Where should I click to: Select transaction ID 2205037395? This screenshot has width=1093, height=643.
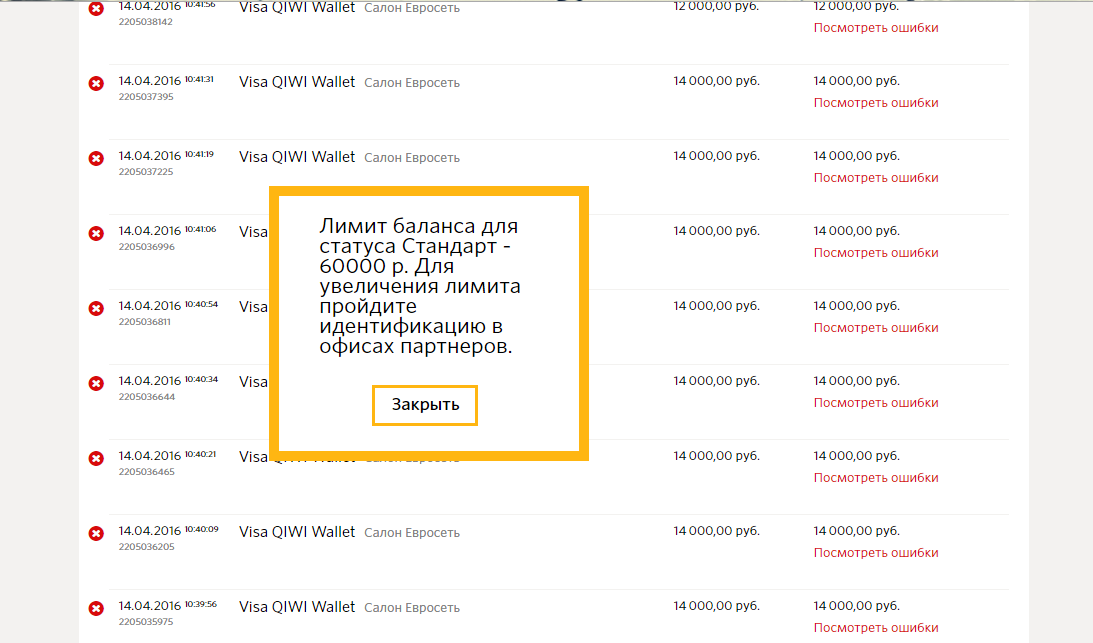coord(146,97)
